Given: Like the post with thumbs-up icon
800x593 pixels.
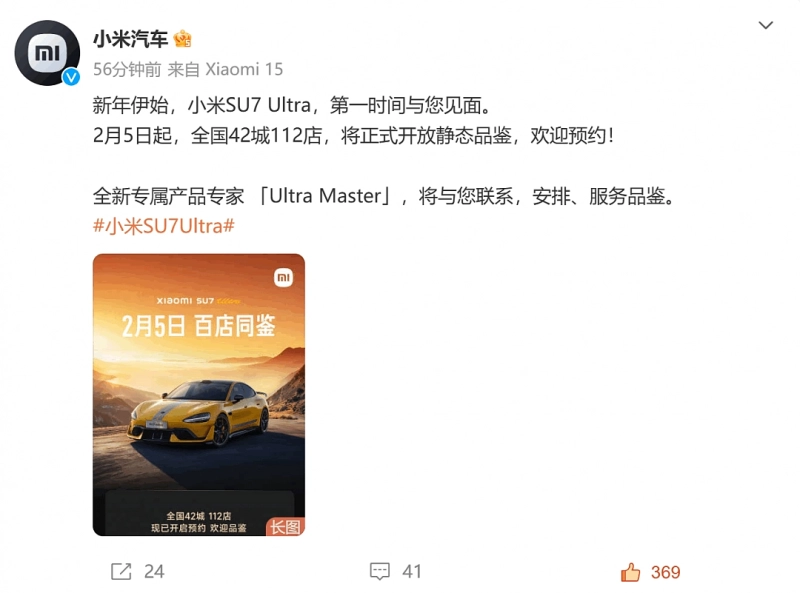Looking at the screenshot, I should tap(631, 572).
